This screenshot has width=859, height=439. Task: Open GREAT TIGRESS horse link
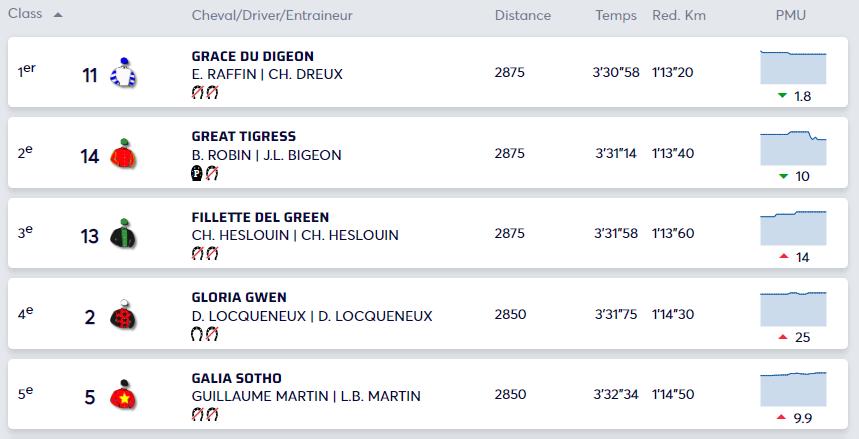click(x=243, y=136)
